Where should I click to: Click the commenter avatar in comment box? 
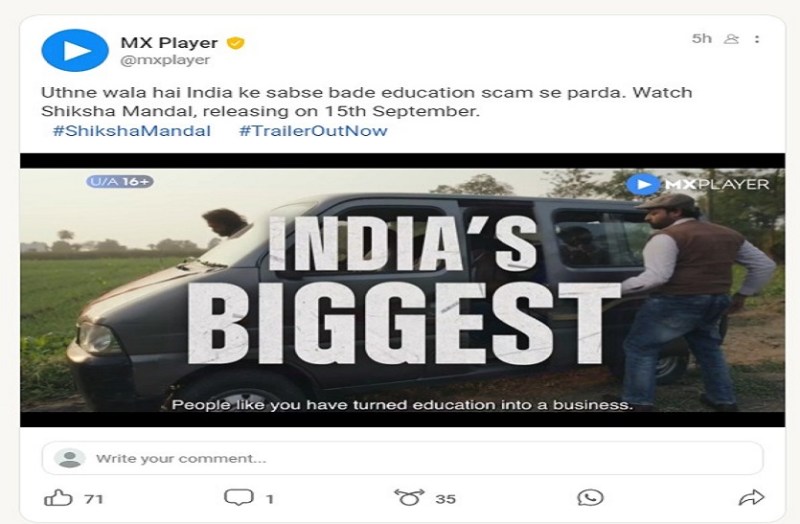click(x=70, y=458)
